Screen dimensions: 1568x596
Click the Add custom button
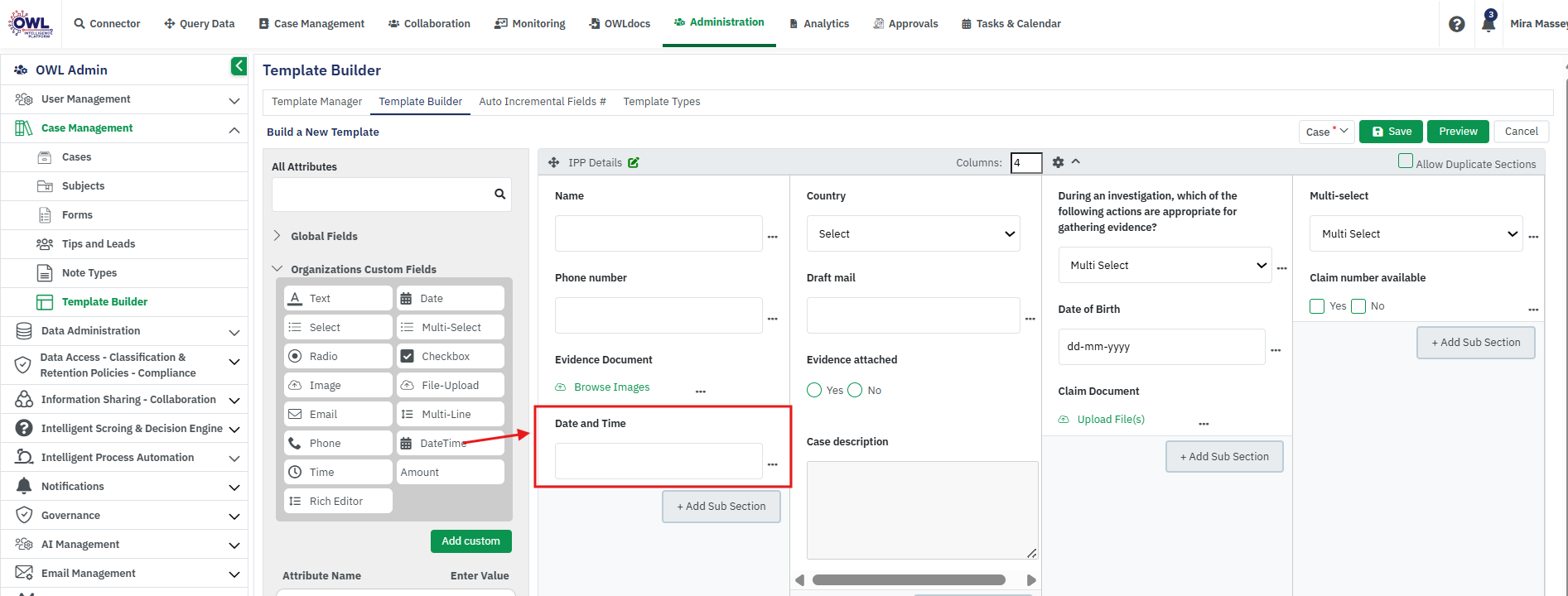470,541
